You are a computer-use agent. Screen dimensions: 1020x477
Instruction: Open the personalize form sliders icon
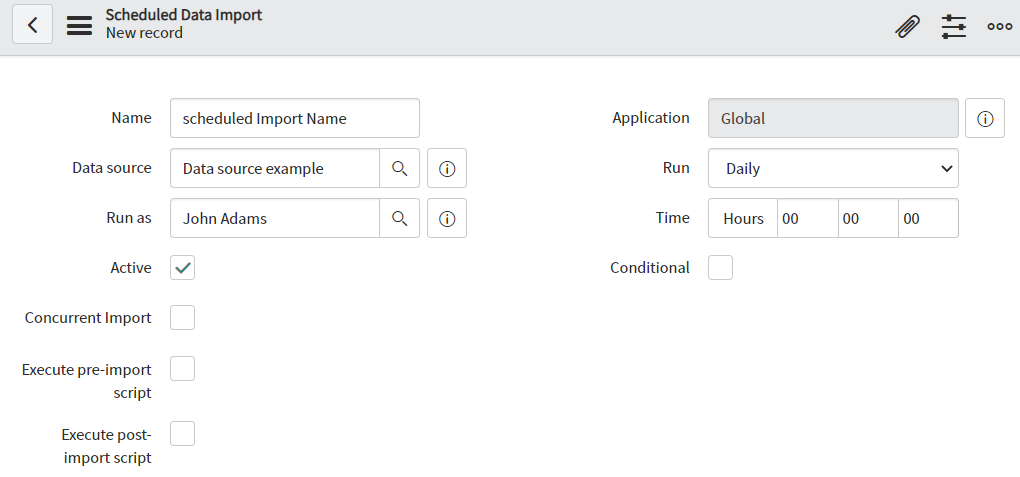[x=954, y=27]
